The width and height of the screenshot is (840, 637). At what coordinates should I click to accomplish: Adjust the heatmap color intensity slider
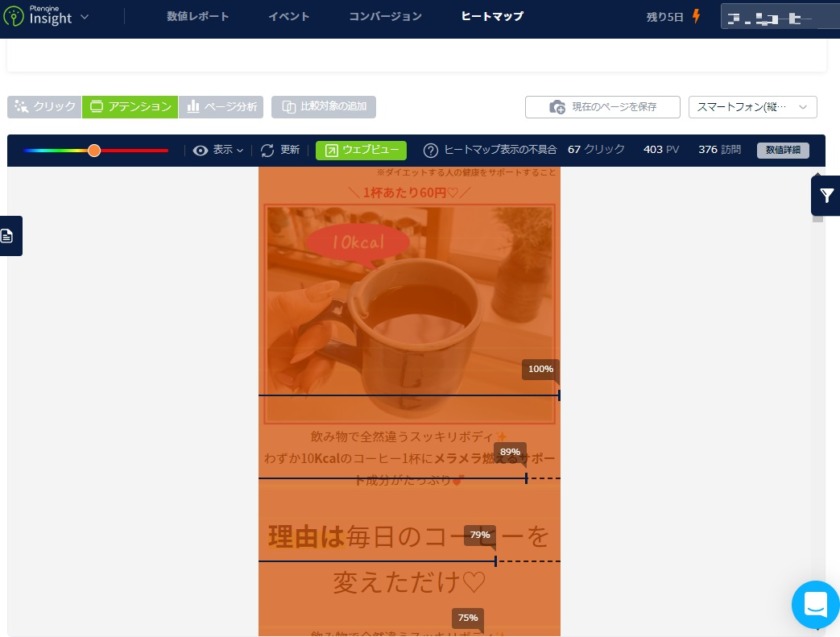(95, 150)
